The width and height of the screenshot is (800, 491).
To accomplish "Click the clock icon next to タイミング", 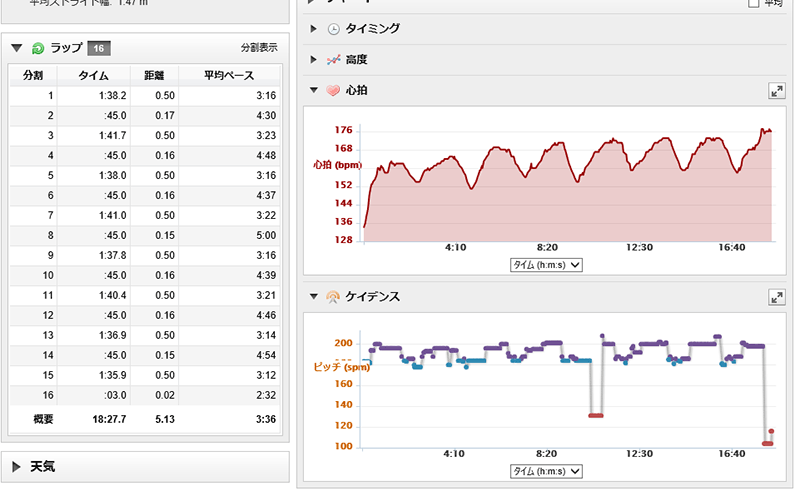I will (x=334, y=29).
